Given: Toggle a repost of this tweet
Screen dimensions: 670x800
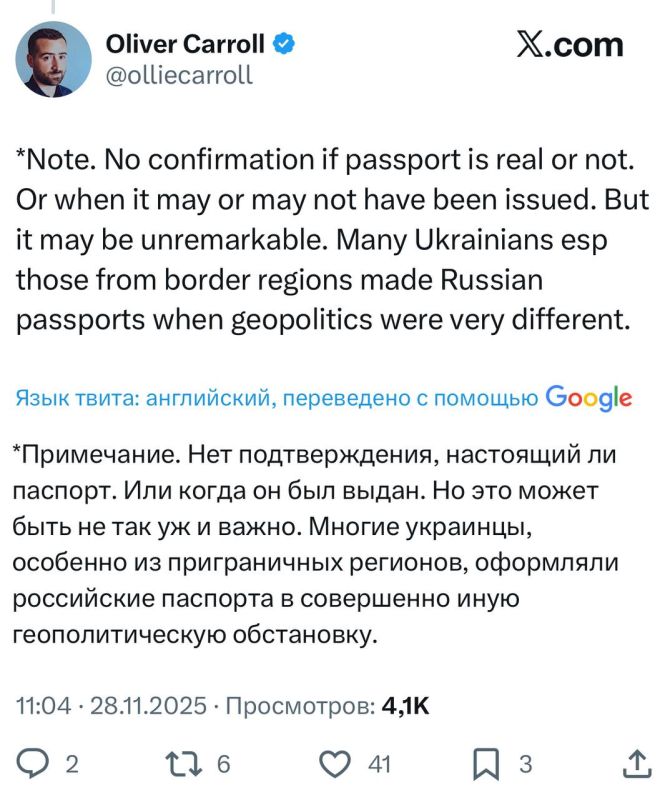Looking at the screenshot, I should (182, 762).
